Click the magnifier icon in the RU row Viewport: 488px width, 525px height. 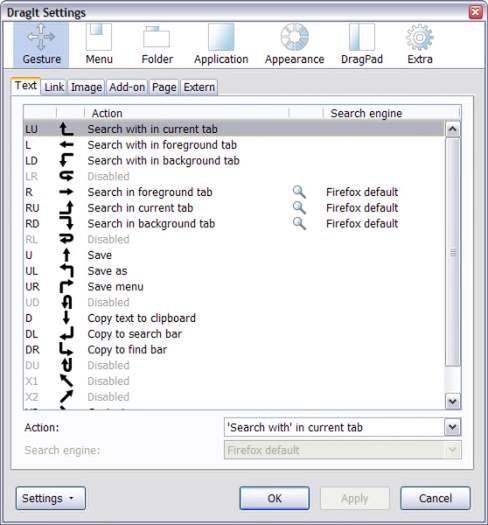pos(299,208)
